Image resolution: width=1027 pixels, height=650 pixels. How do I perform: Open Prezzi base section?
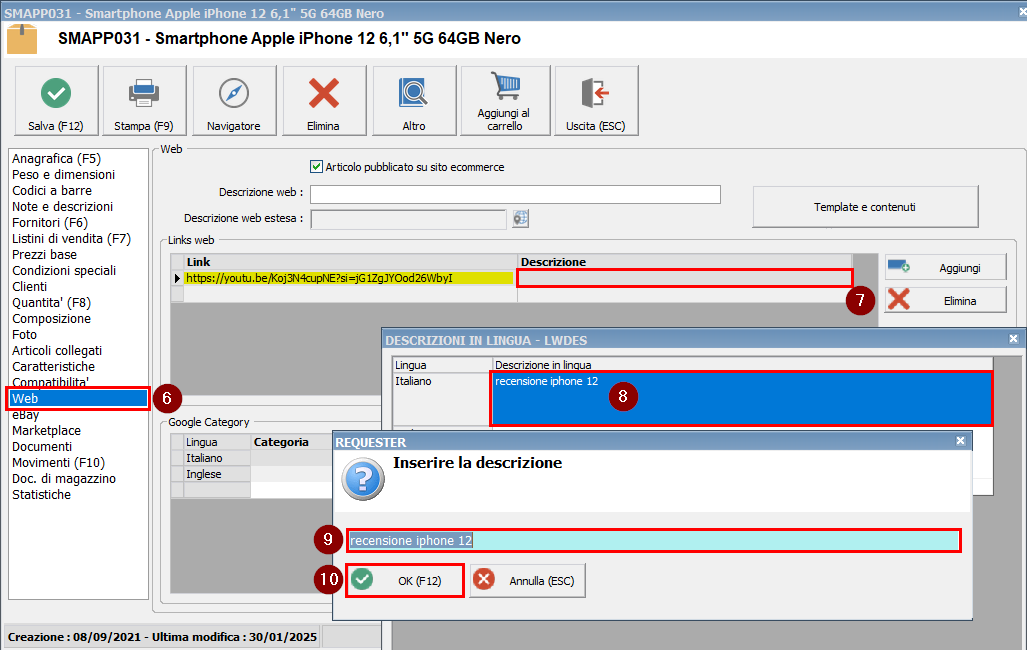pos(45,254)
